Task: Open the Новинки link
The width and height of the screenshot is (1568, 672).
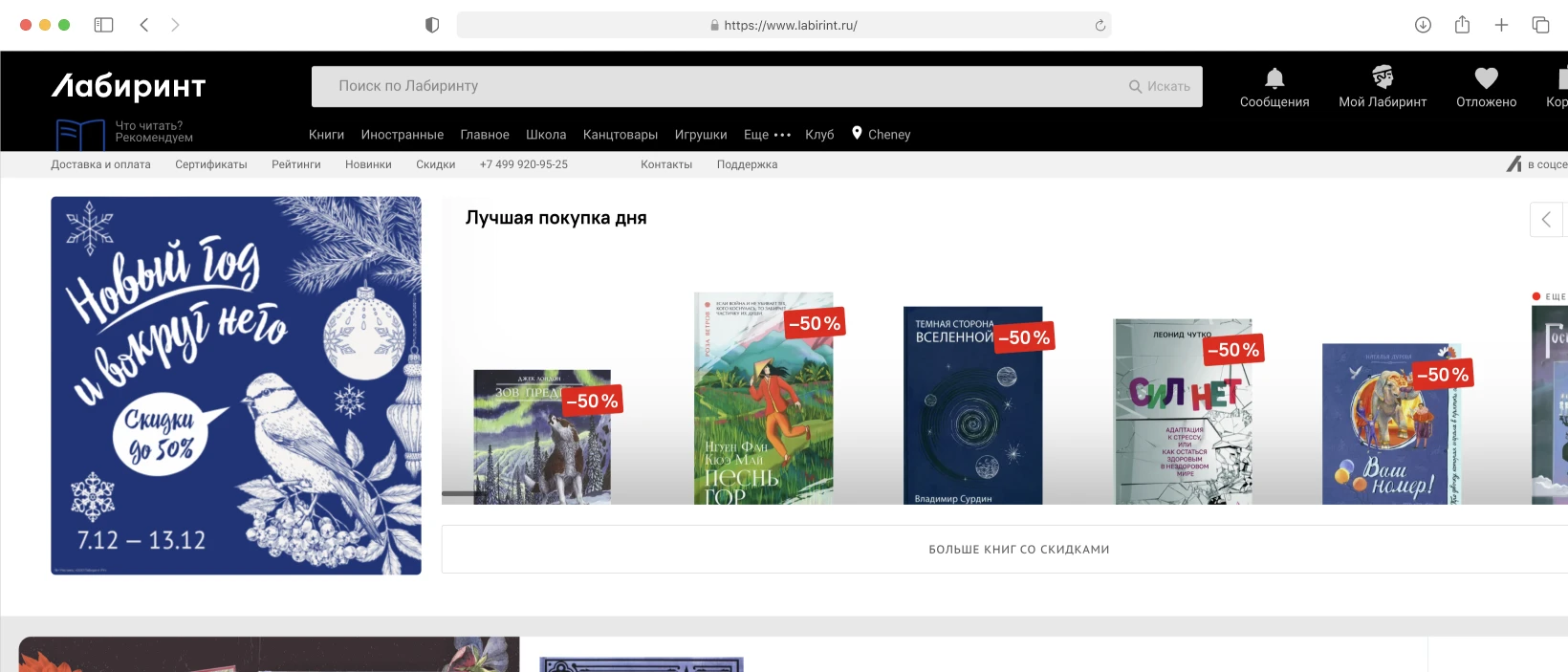Action: (368, 164)
